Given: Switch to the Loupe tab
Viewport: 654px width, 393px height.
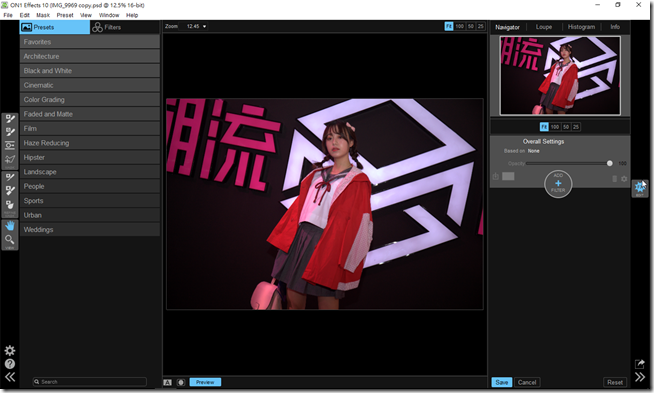Looking at the screenshot, I should click(544, 27).
